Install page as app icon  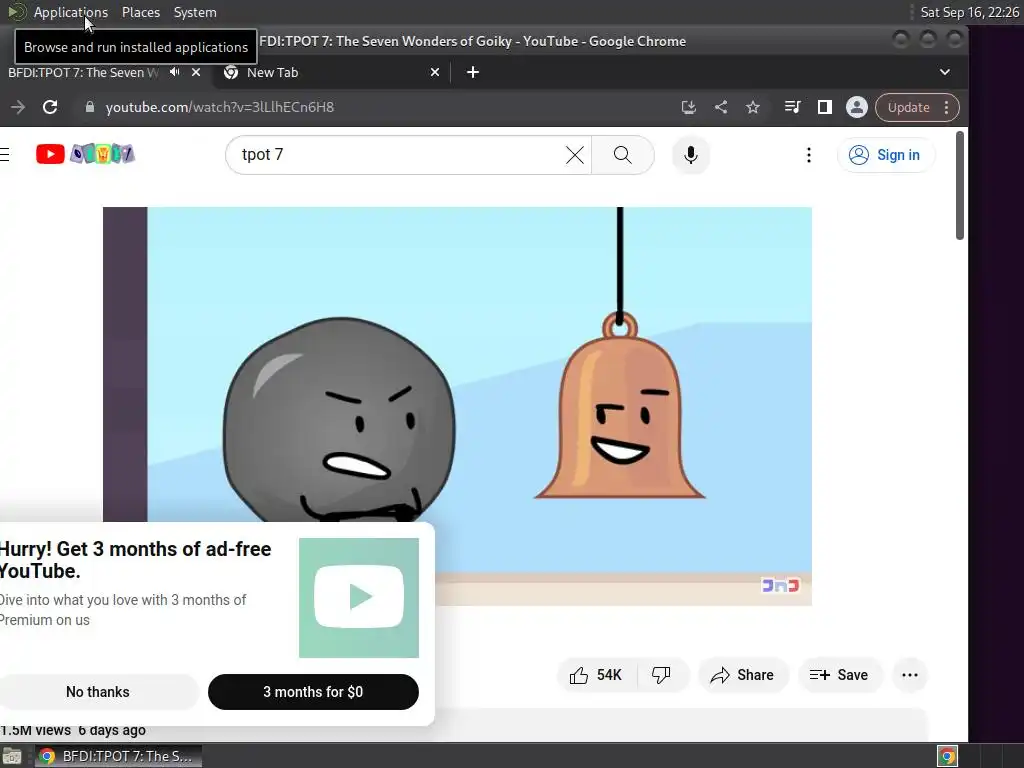tap(688, 107)
